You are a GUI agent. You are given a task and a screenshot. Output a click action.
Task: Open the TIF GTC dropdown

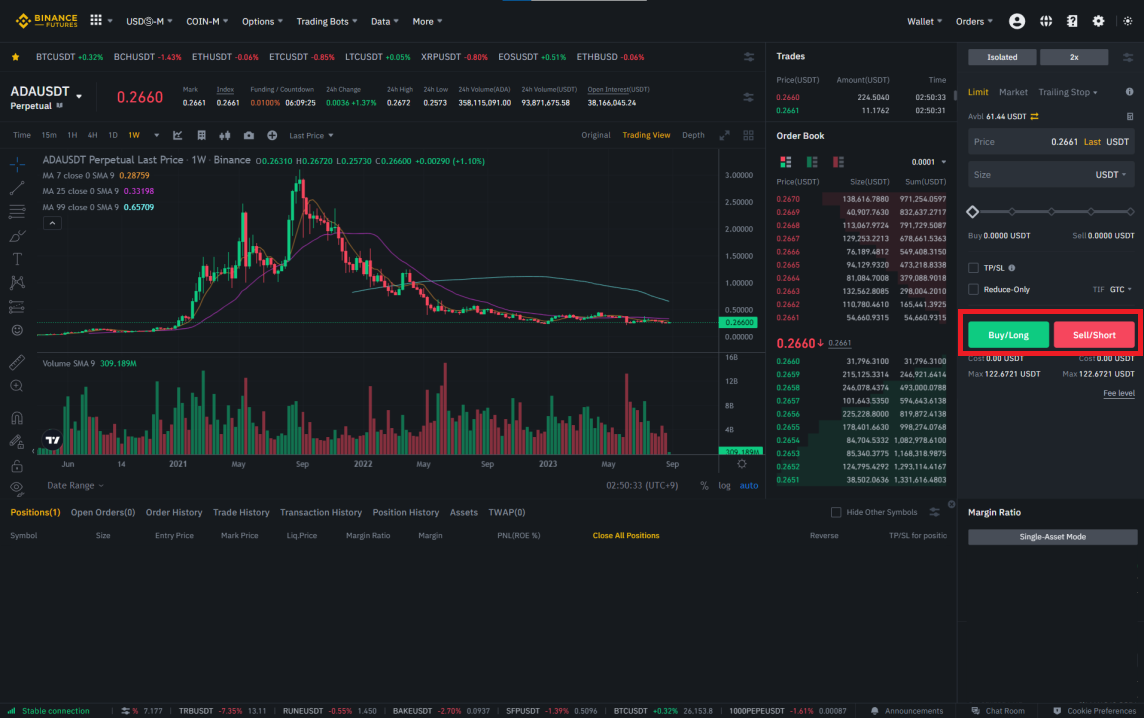click(x=1121, y=290)
